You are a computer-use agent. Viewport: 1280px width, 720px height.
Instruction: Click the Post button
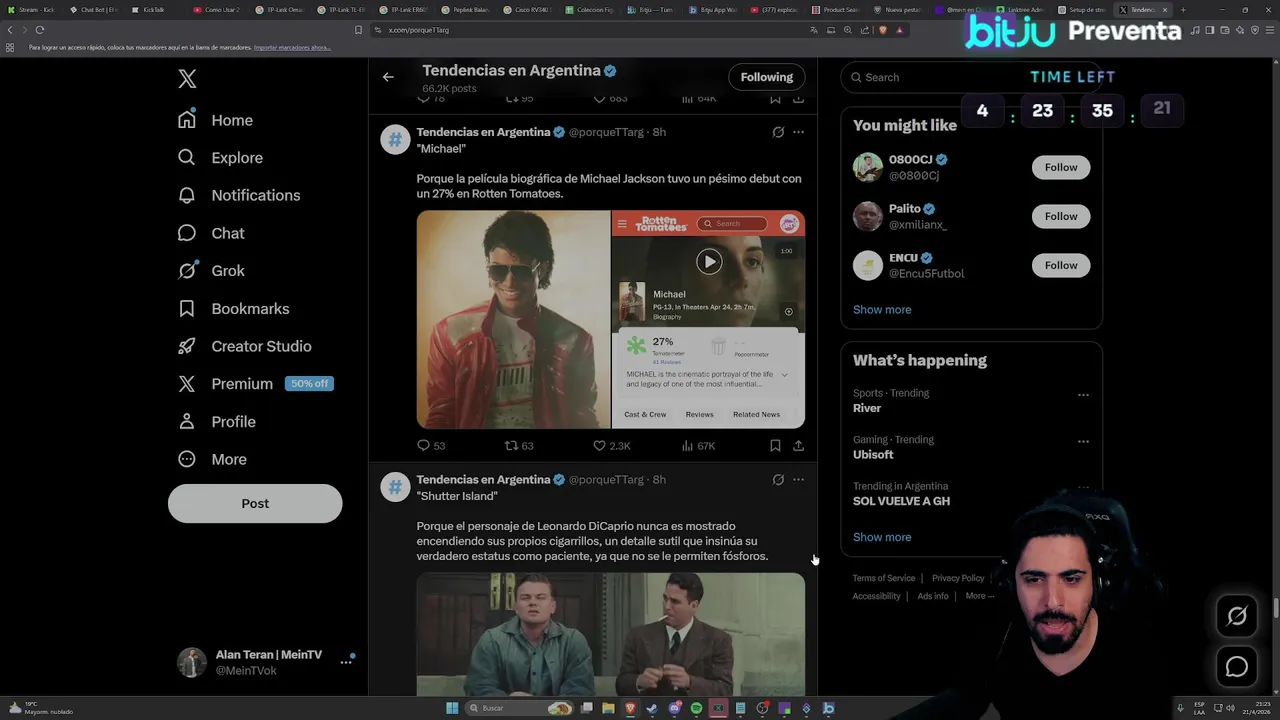(255, 503)
